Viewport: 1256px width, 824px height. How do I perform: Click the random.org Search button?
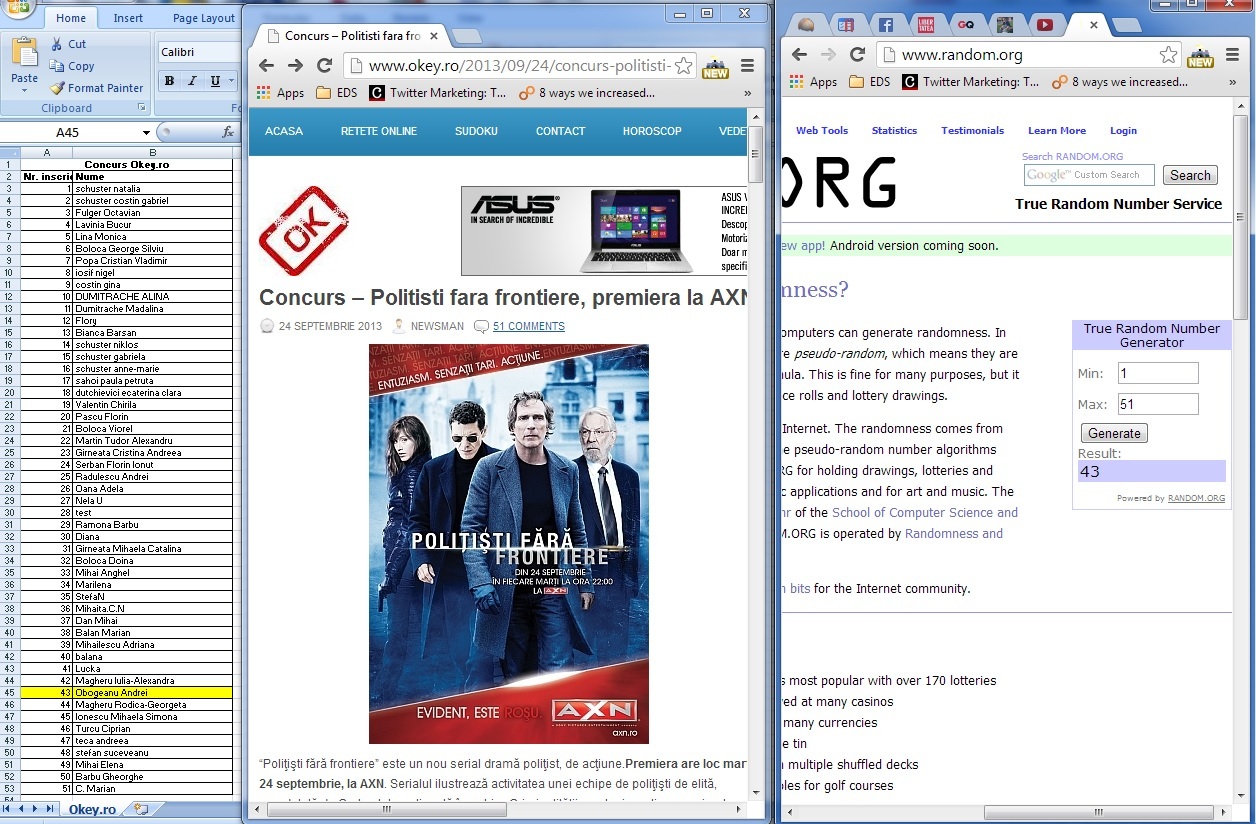(x=1190, y=175)
